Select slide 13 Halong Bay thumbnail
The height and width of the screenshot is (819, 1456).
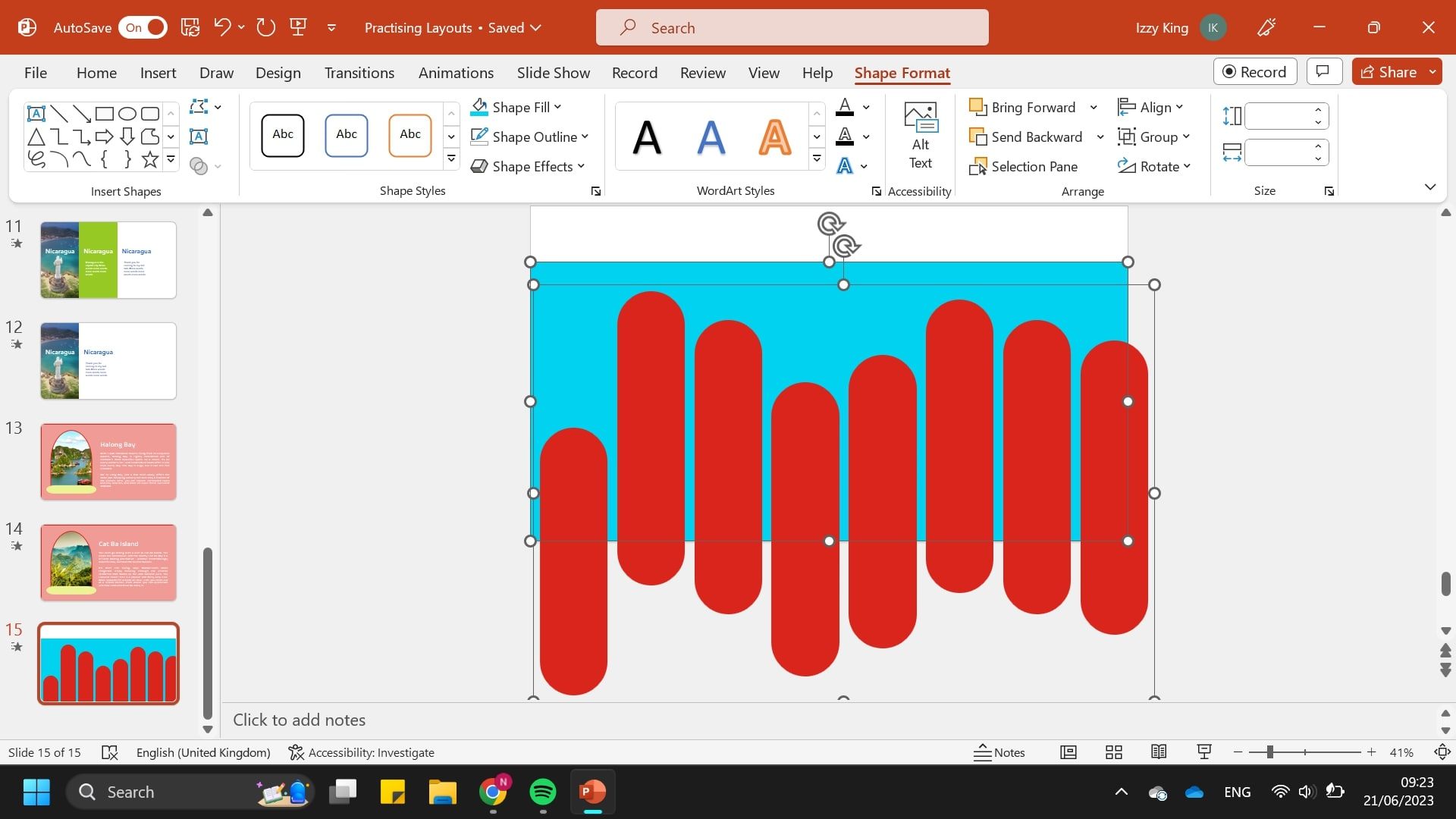[x=108, y=462]
